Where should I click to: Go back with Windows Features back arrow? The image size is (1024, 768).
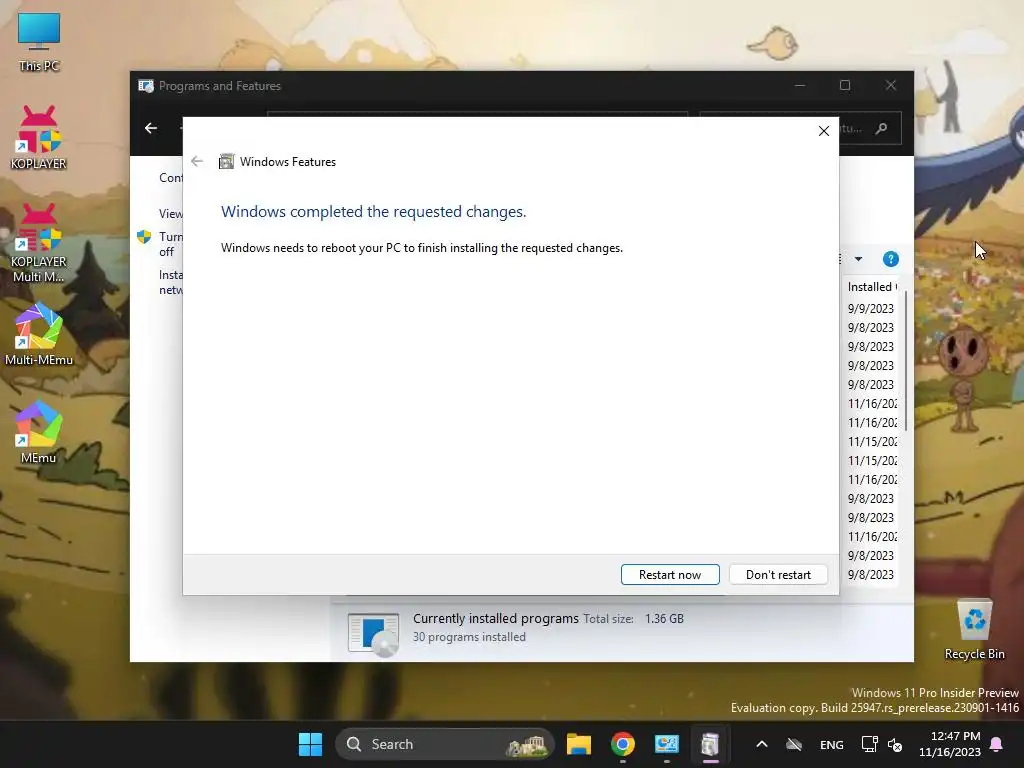pos(197,161)
